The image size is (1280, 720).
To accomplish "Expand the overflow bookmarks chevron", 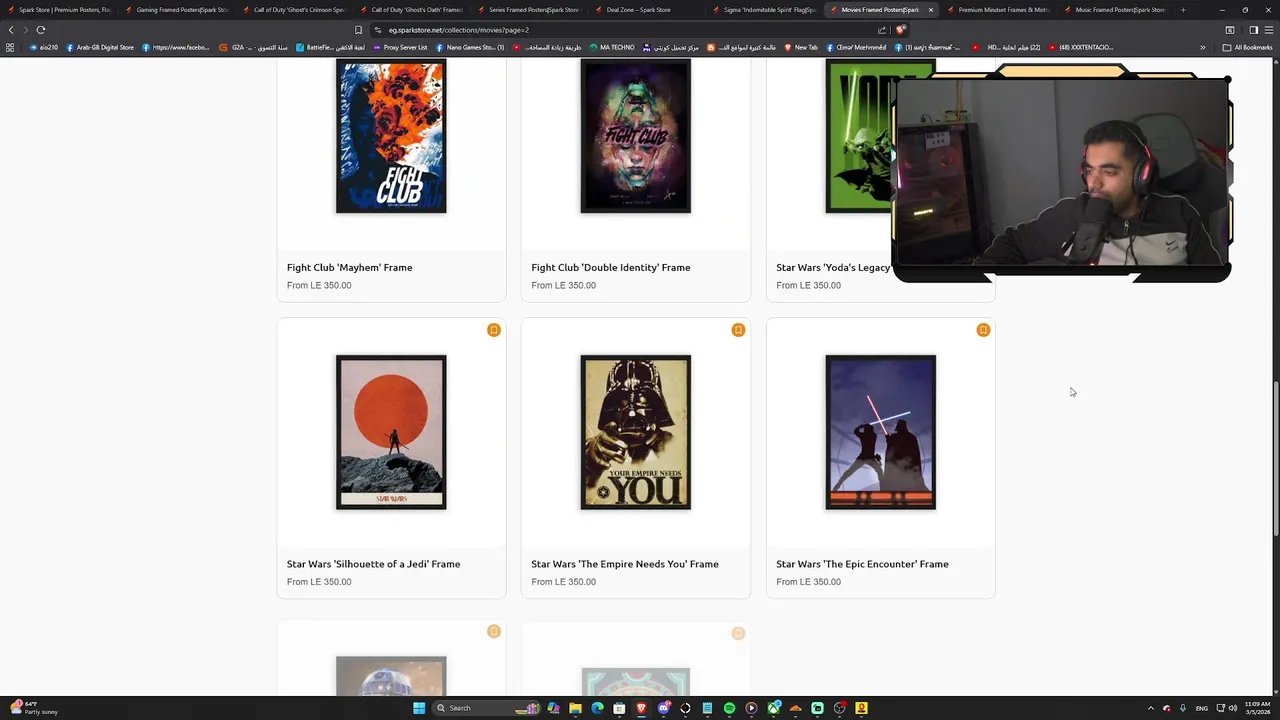I will pos(1203,47).
